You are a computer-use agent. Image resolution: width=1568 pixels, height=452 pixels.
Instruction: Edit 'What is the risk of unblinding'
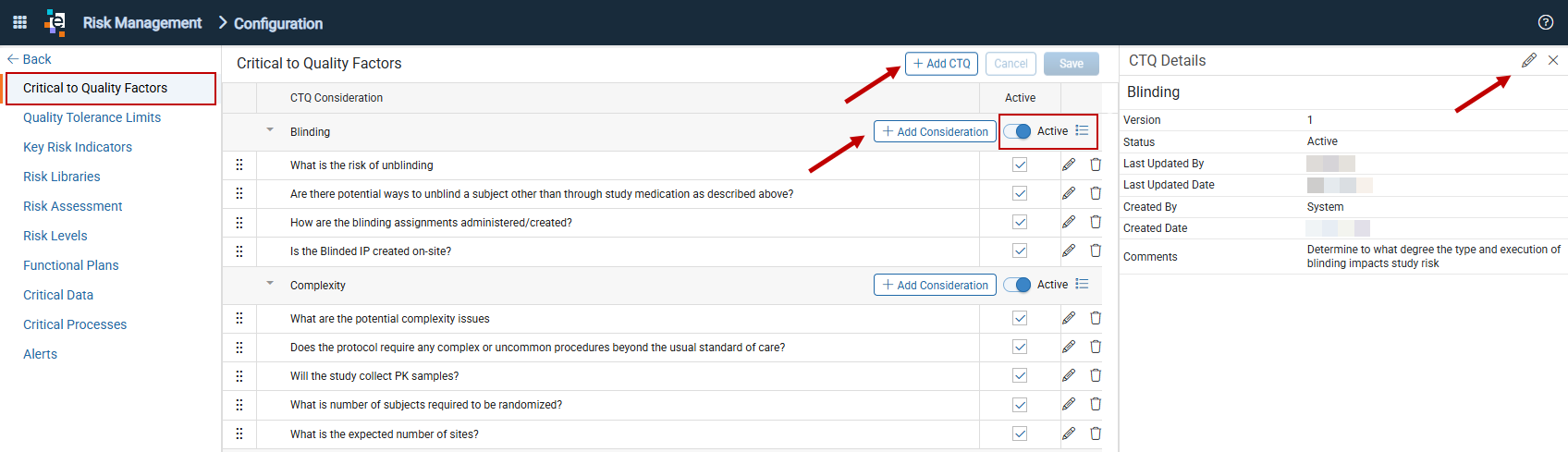tap(1069, 165)
